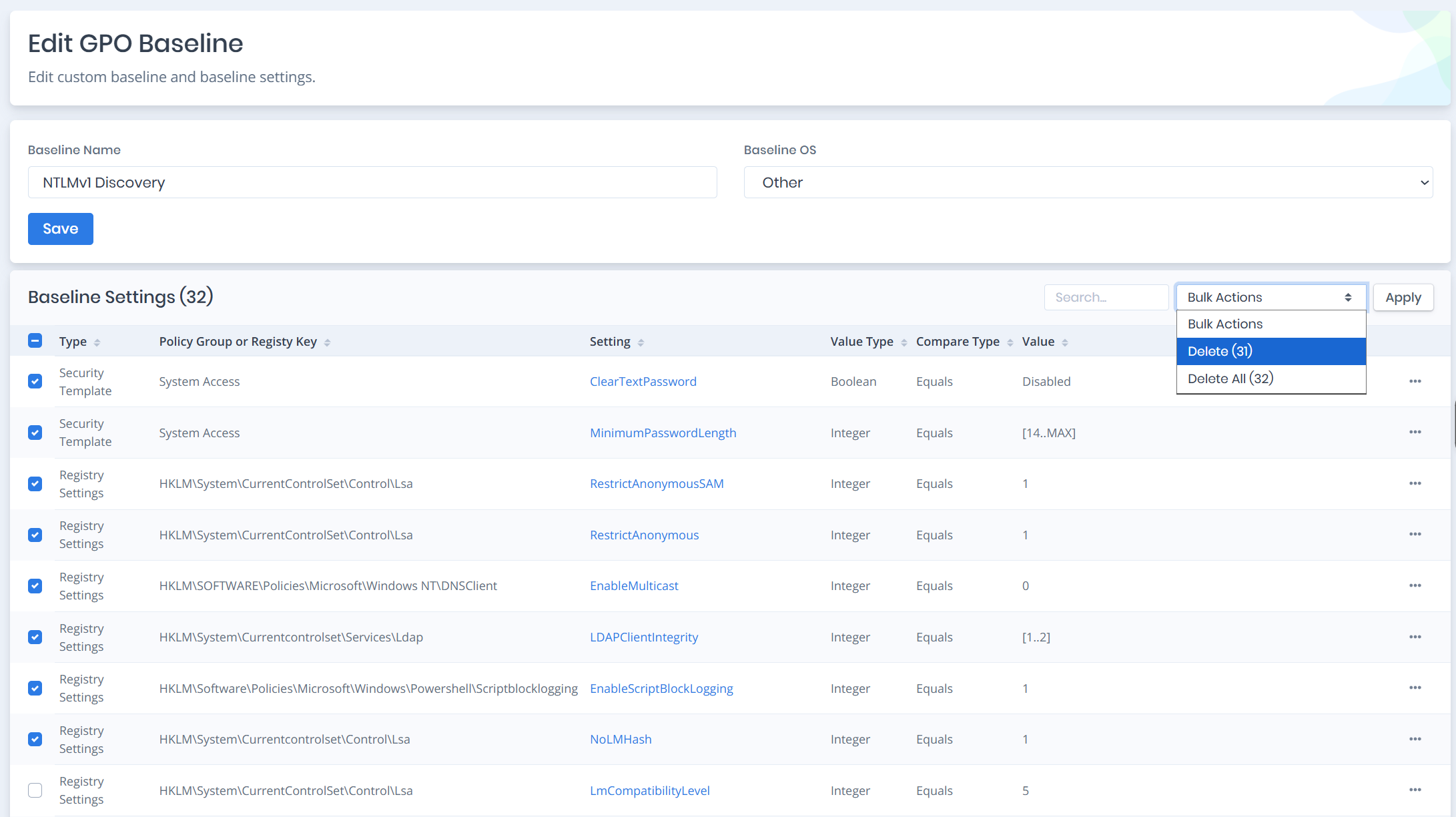Toggle the select-all header checkbox
This screenshot has width=1456, height=817.
35,341
